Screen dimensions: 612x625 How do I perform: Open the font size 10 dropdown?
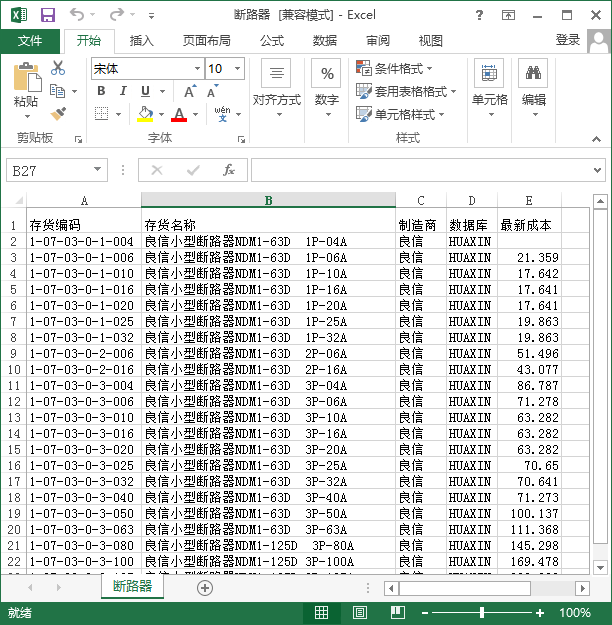[238, 69]
